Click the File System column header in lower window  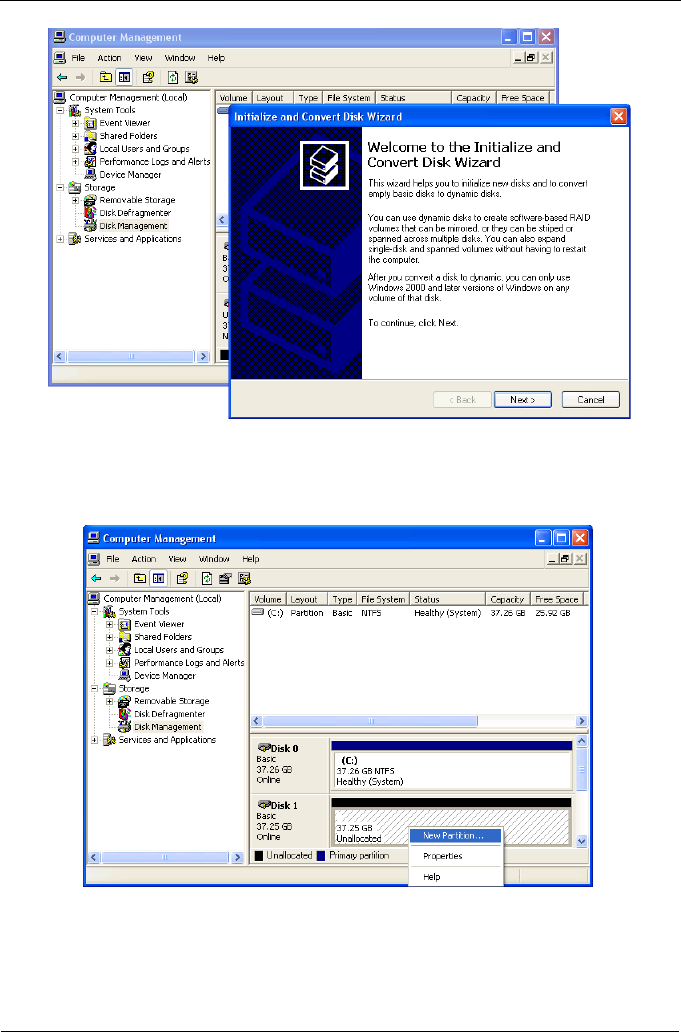[382, 600]
